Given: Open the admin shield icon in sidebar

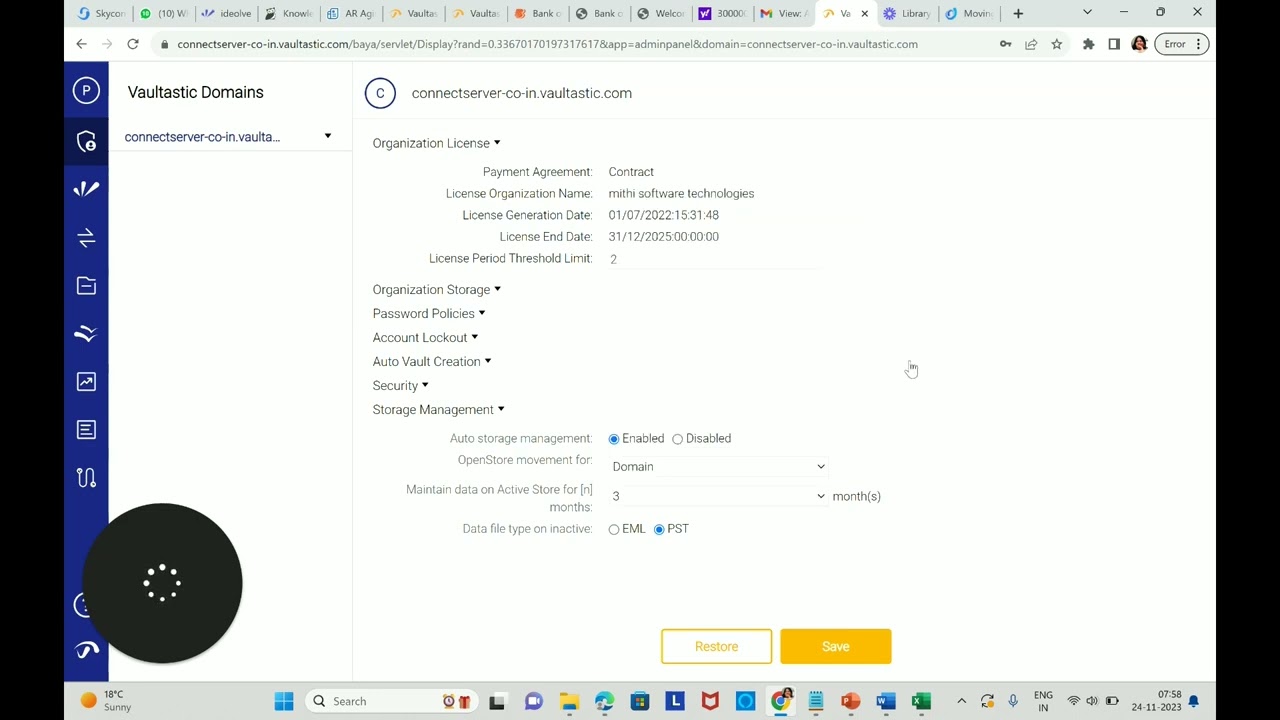Looking at the screenshot, I should 86,141.
